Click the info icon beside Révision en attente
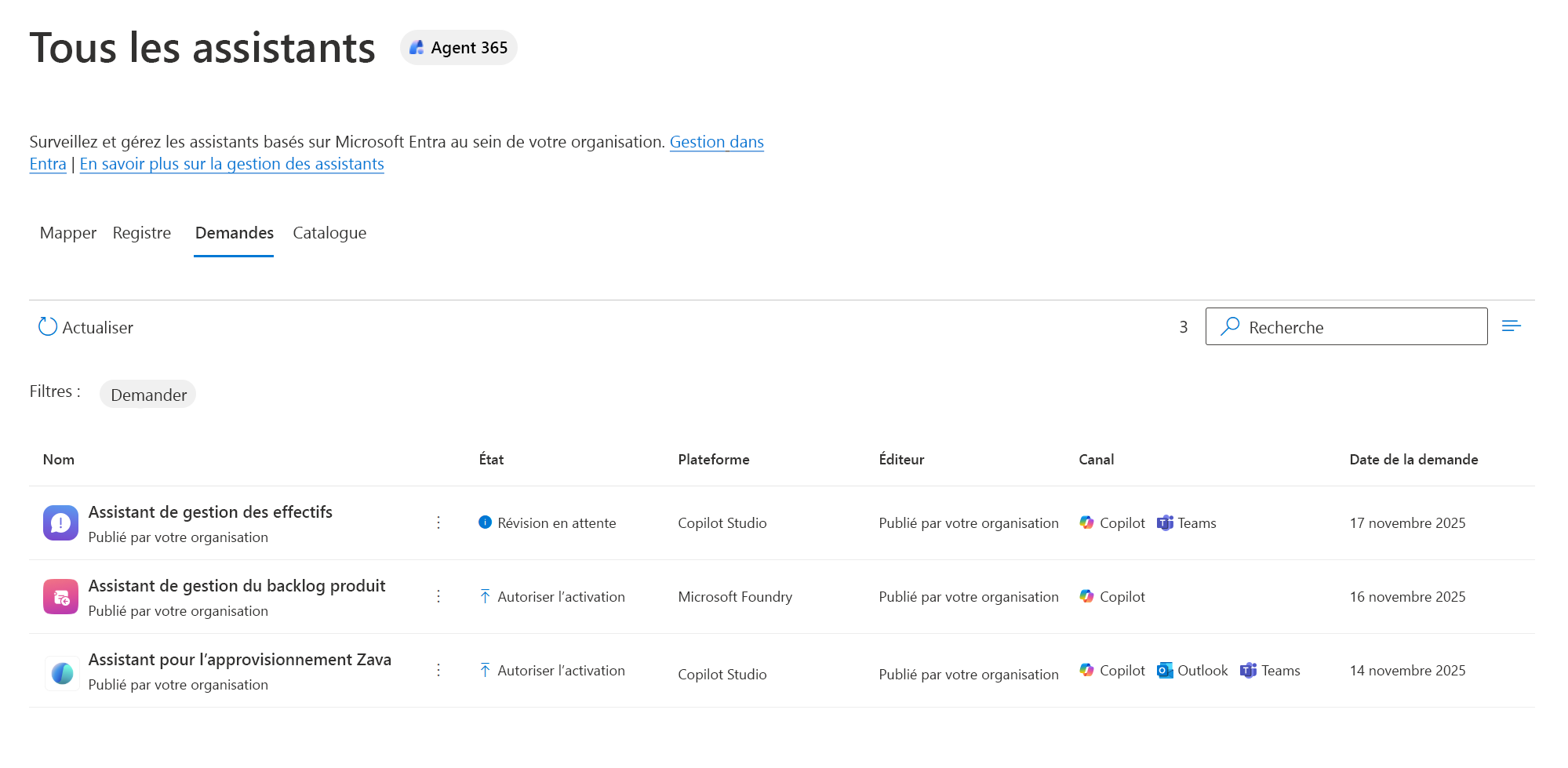This screenshot has height=768, width=1568. coord(486,522)
